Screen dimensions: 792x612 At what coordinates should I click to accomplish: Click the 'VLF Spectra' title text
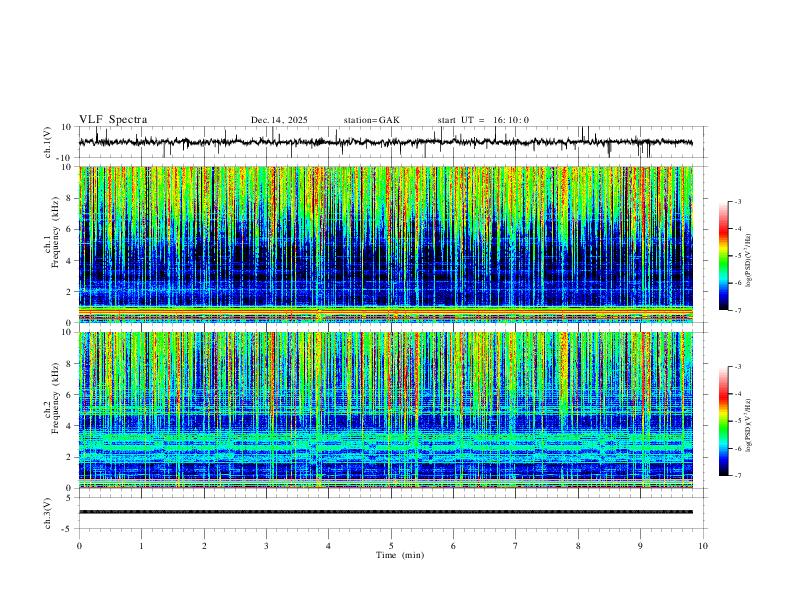click(x=113, y=120)
